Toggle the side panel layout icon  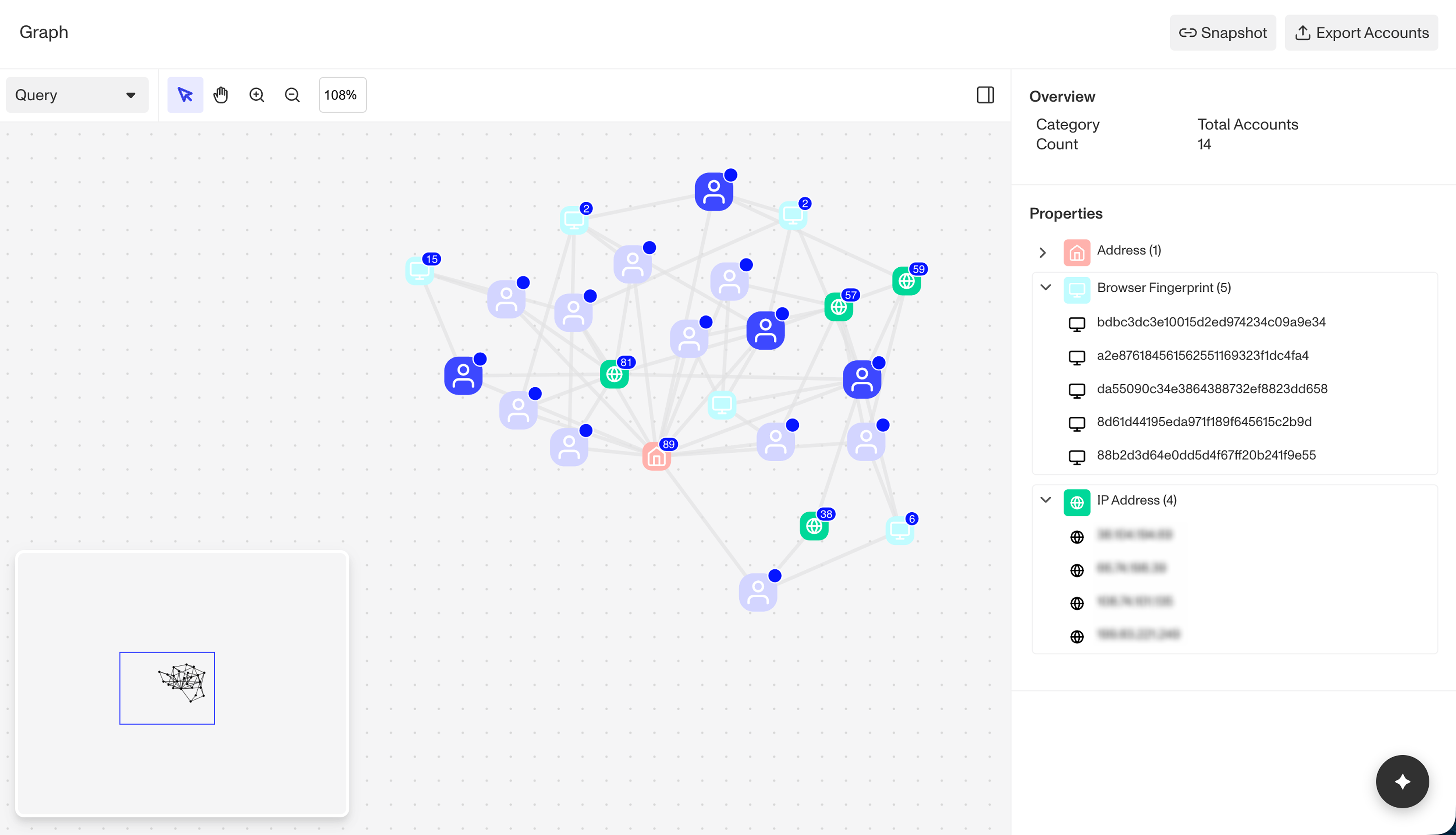click(x=985, y=95)
